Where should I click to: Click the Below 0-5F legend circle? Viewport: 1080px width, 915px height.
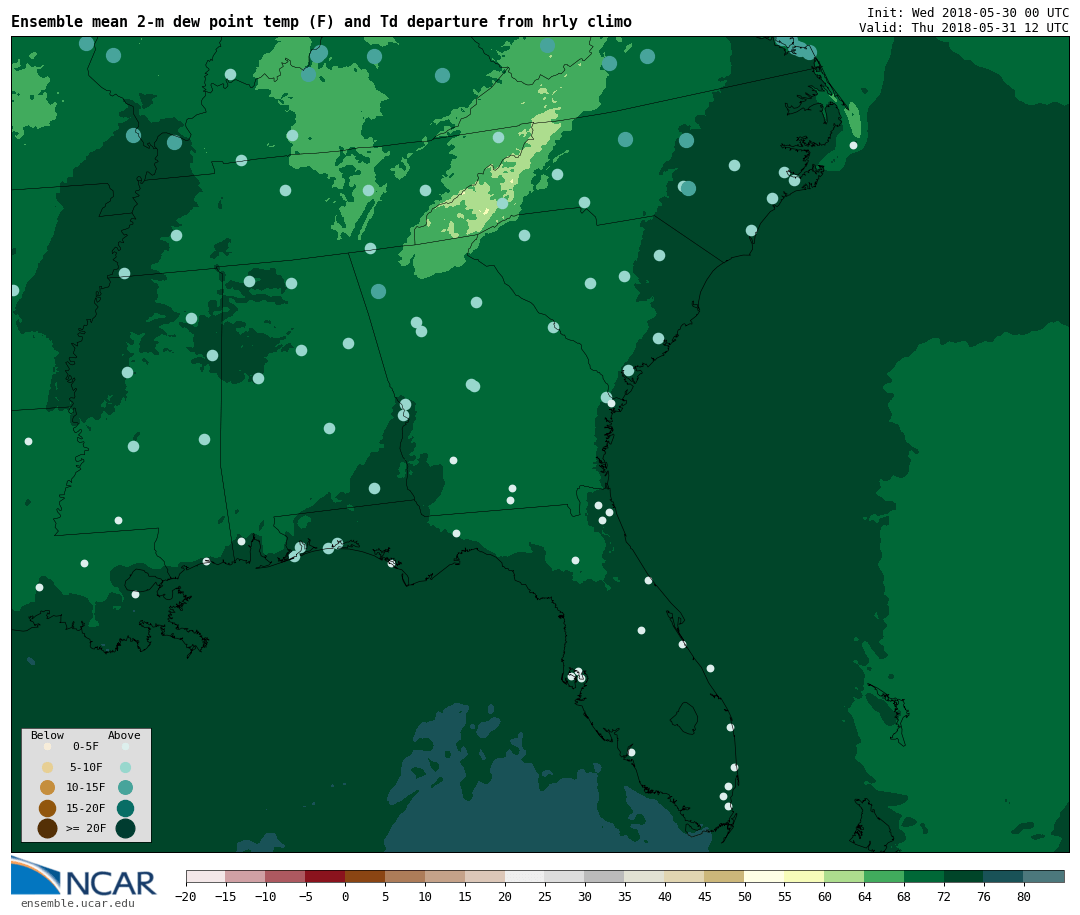click(x=48, y=746)
